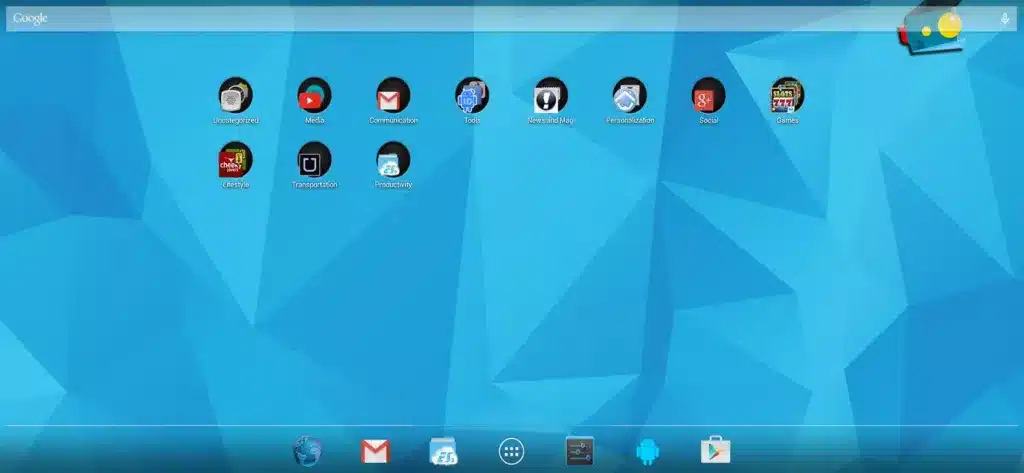Open the Transportation folder

click(x=314, y=160)
